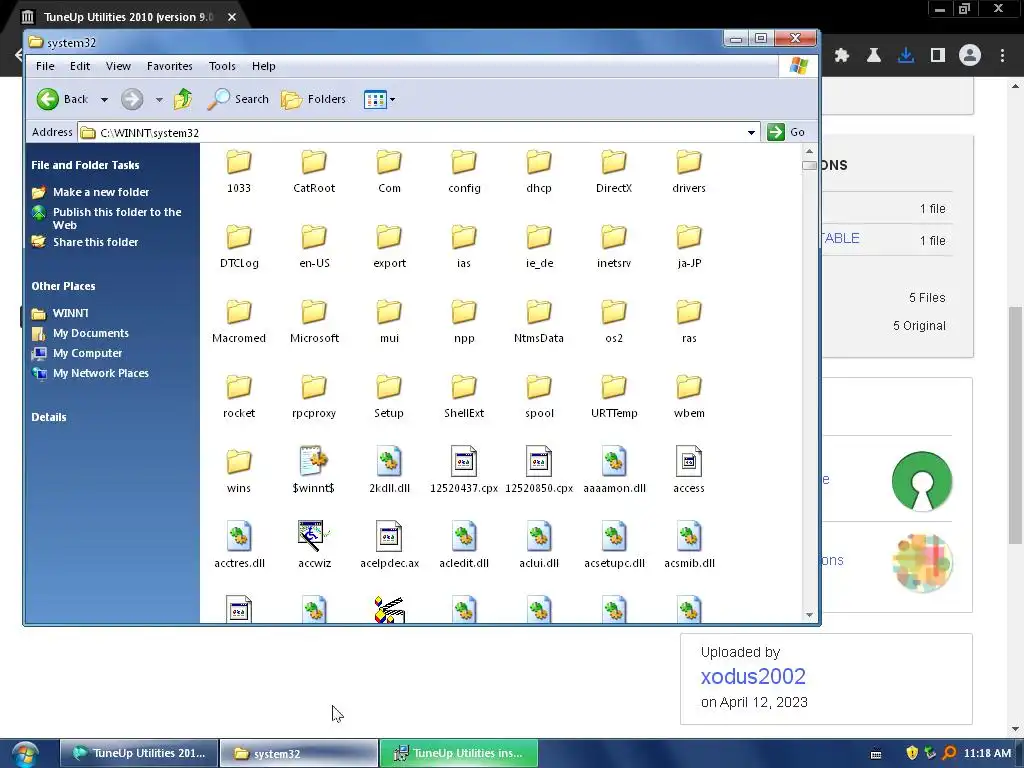
Task: Select the NtmsData folder
Action: pos(539,322)
